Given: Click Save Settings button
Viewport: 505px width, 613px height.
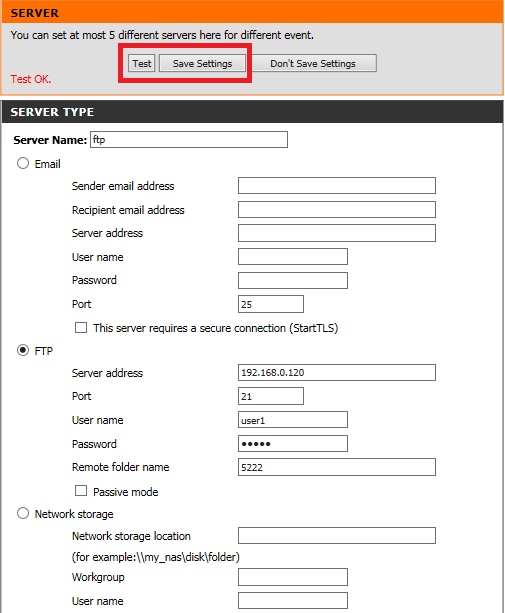Looking at the screenshot, I should (x=202, y=63).
